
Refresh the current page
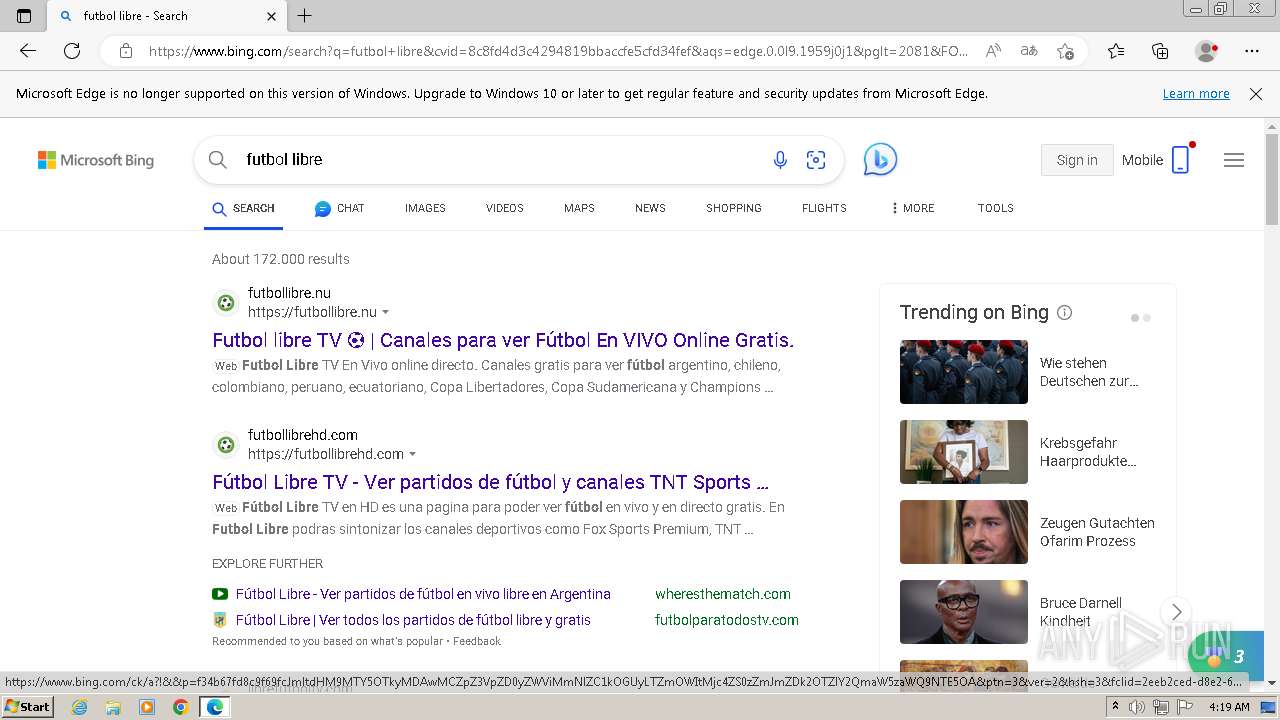pyautogui.click(x=72, y=51)
